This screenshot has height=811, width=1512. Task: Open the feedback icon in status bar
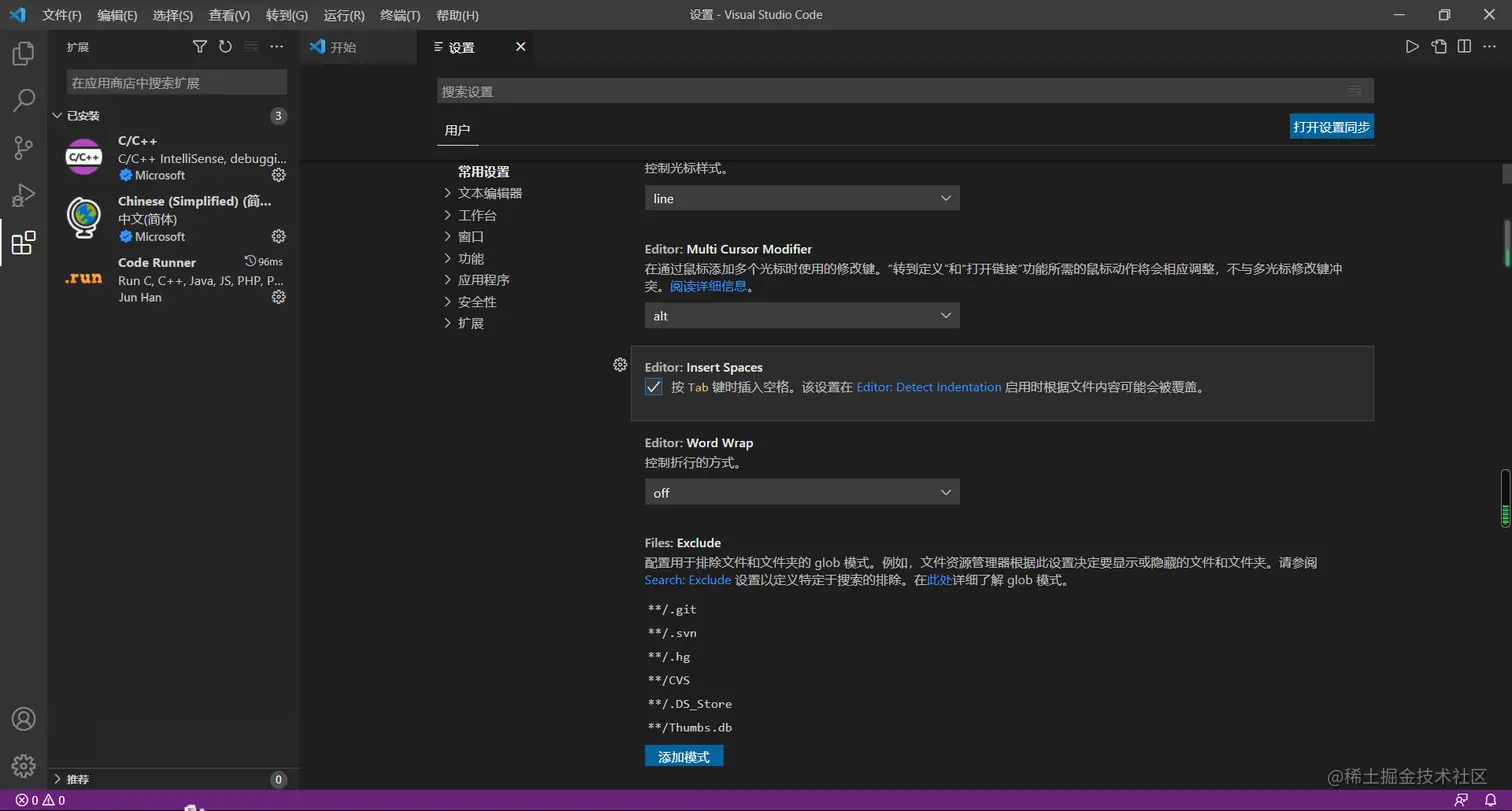point(1462,800)
